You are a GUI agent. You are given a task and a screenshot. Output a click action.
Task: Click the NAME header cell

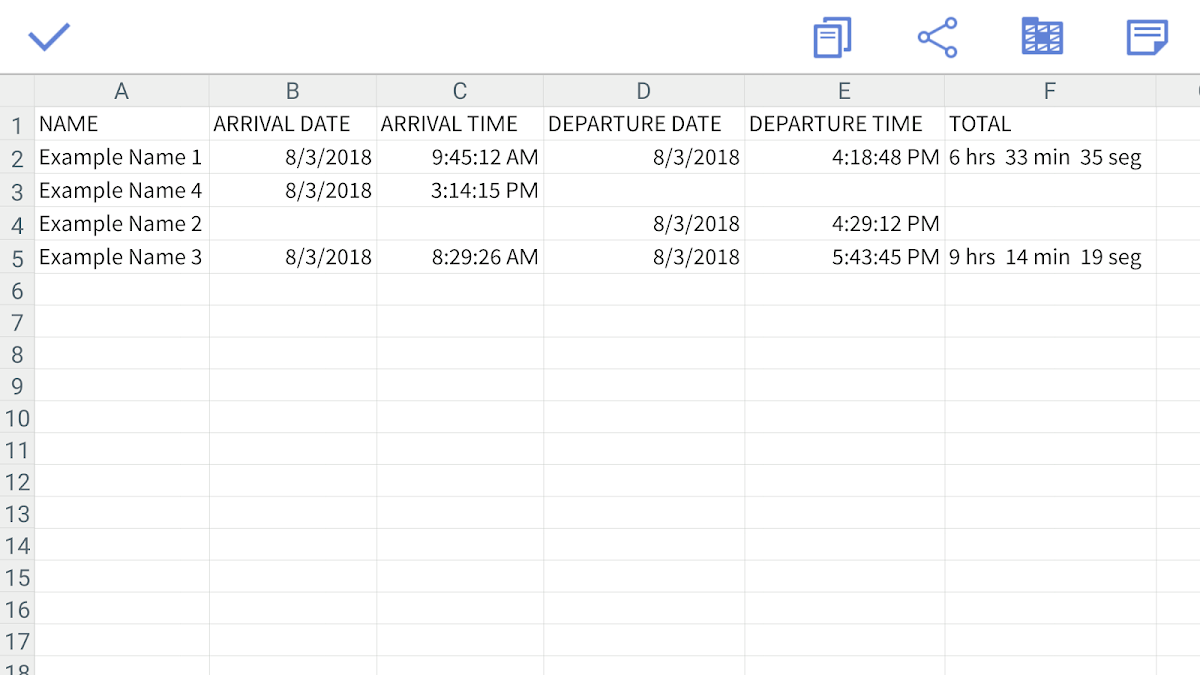click(x=121, y=124)
